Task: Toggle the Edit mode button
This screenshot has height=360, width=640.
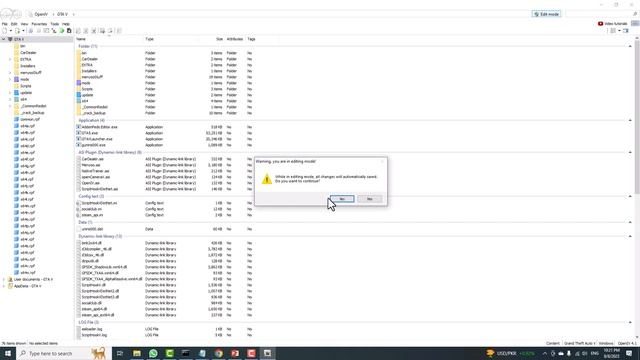Action: 546,14
